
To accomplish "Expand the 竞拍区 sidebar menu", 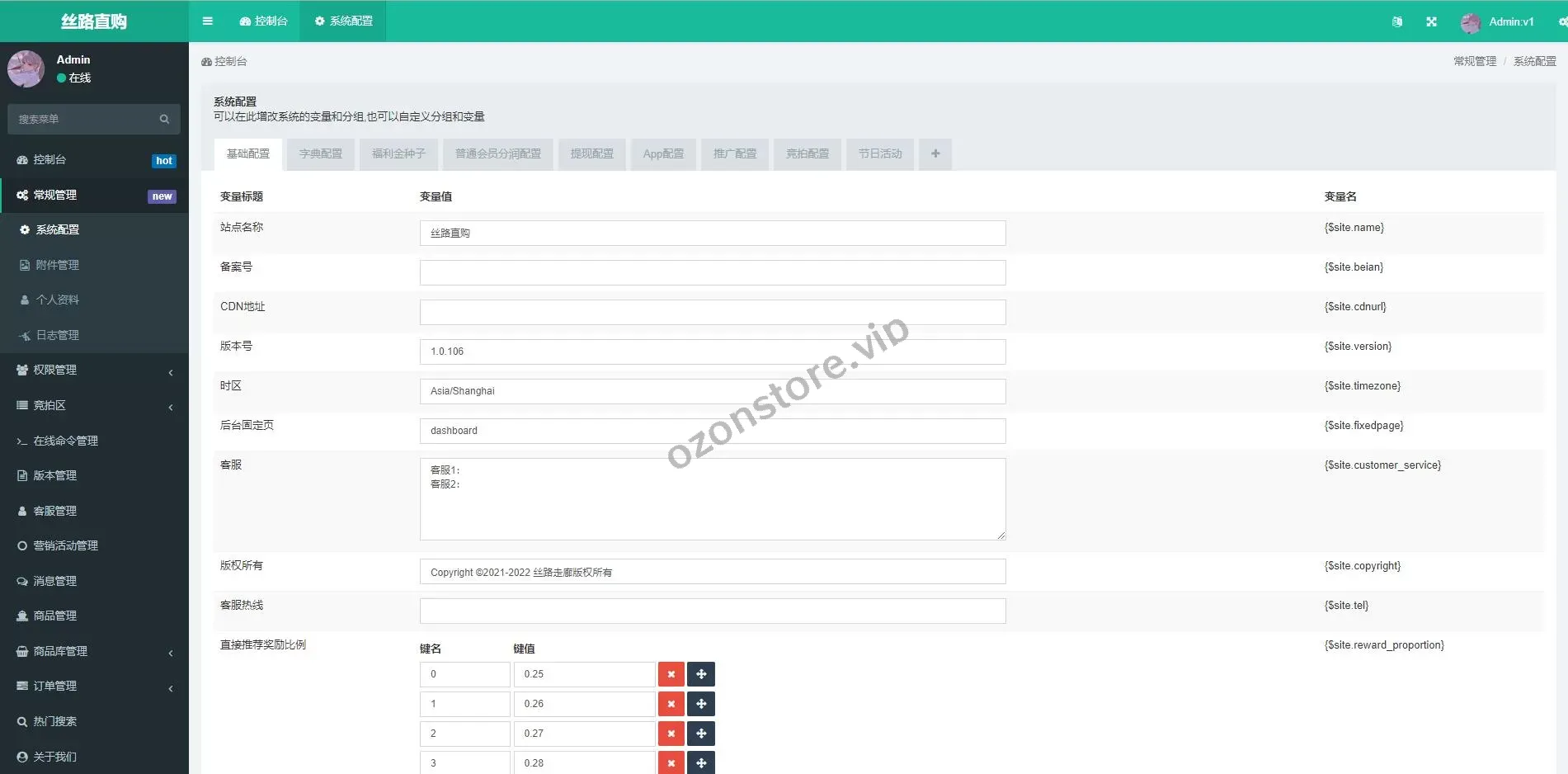I will tap(94, 406).
